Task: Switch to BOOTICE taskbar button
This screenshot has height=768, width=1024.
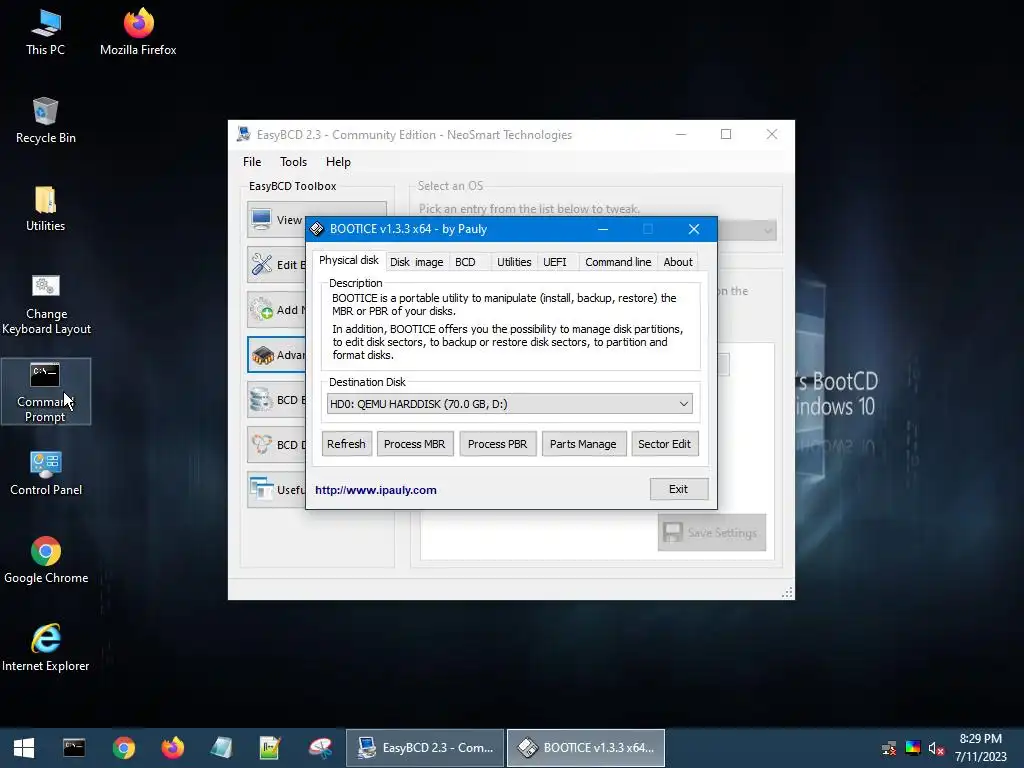Action: point(586,748)
